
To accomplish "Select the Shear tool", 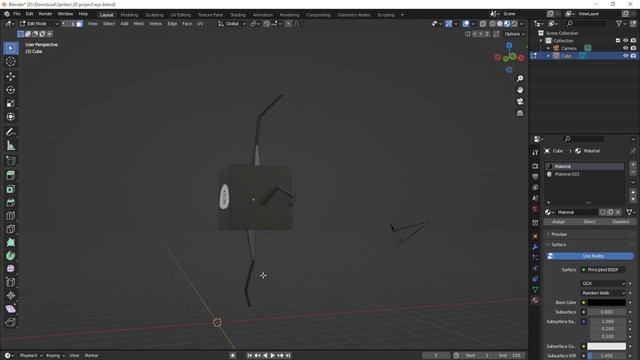I will (x=11, y=309).
